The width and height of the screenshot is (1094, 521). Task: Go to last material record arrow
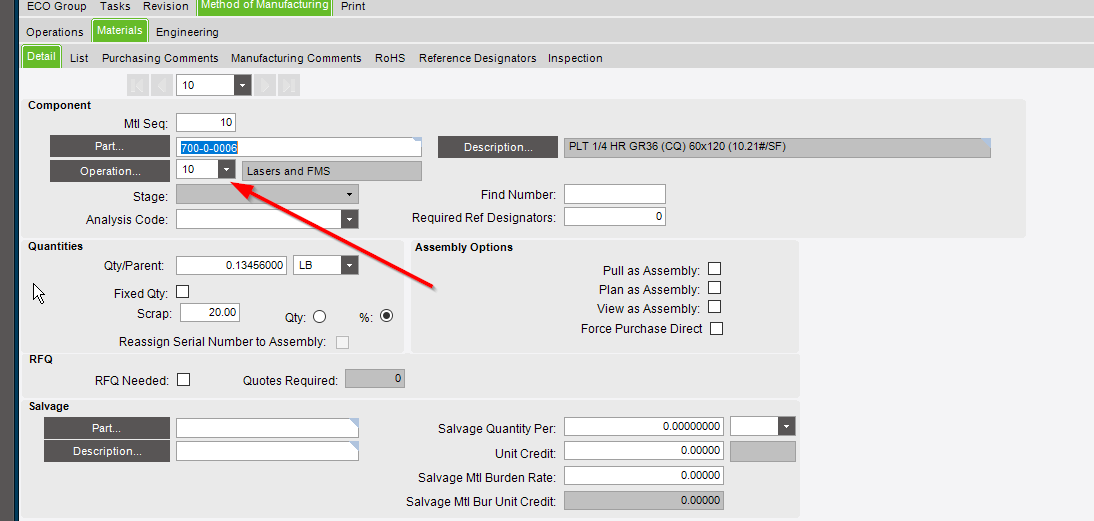click(x=289, y=85)
